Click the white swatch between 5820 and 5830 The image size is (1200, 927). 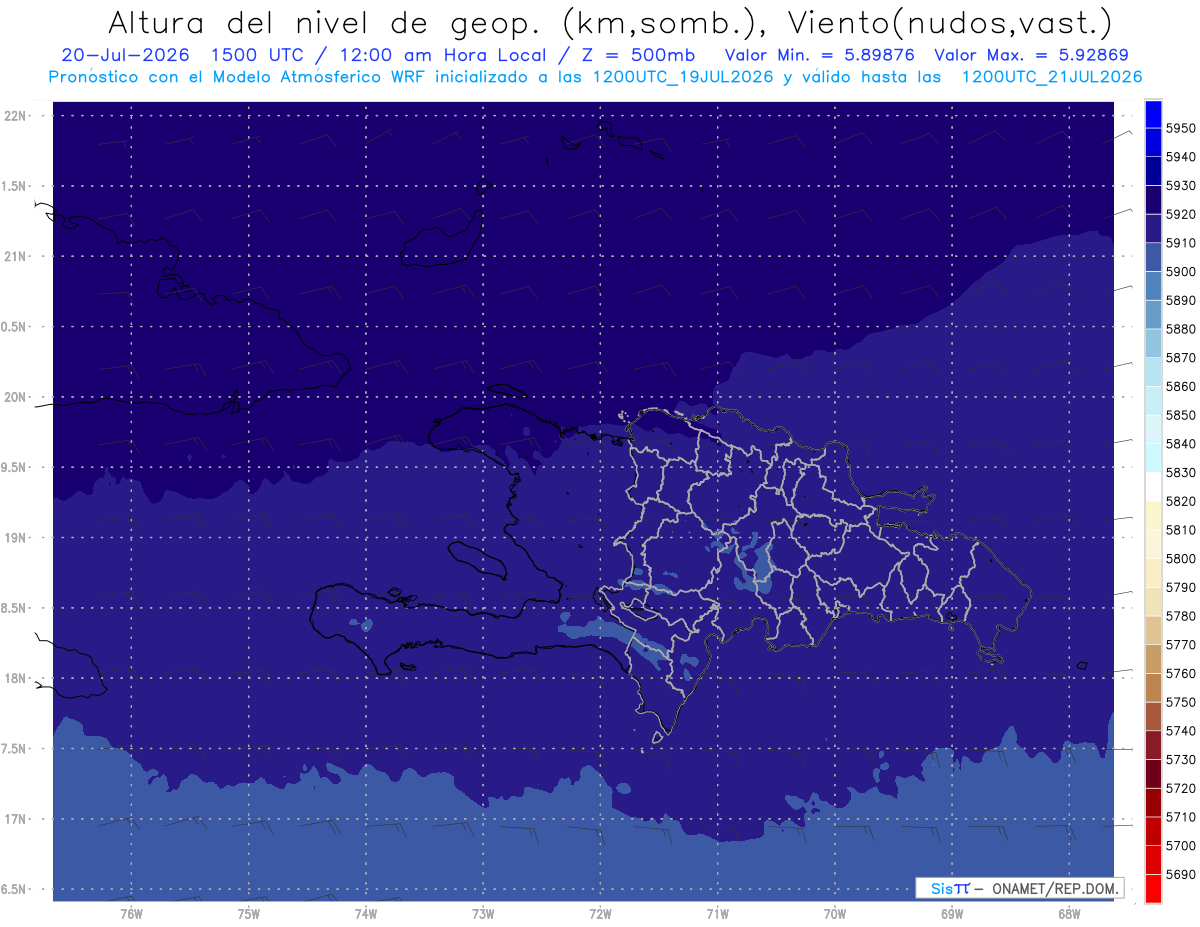coord(1153,487)
